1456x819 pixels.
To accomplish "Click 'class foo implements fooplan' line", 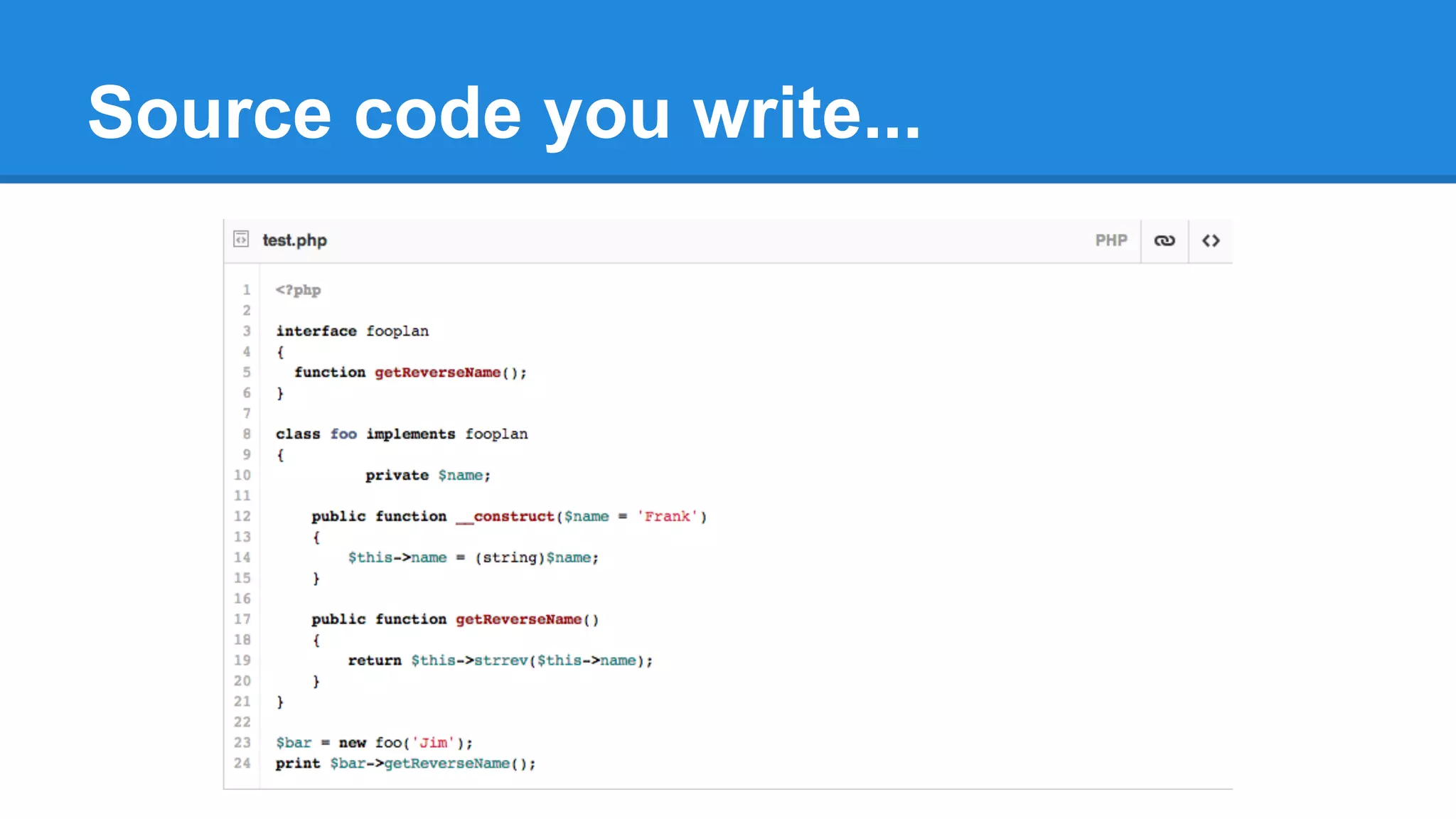I will click(x=402, y=434).
